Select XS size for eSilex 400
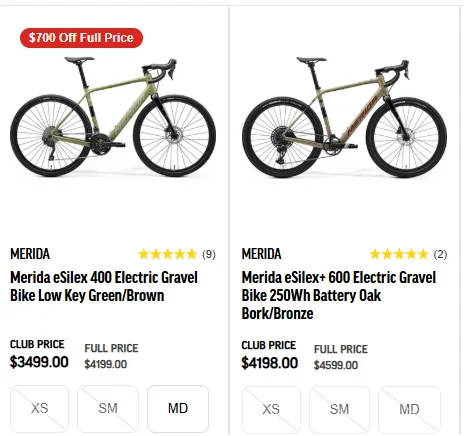This screenshot has height=436, width=464. [40, 409]
